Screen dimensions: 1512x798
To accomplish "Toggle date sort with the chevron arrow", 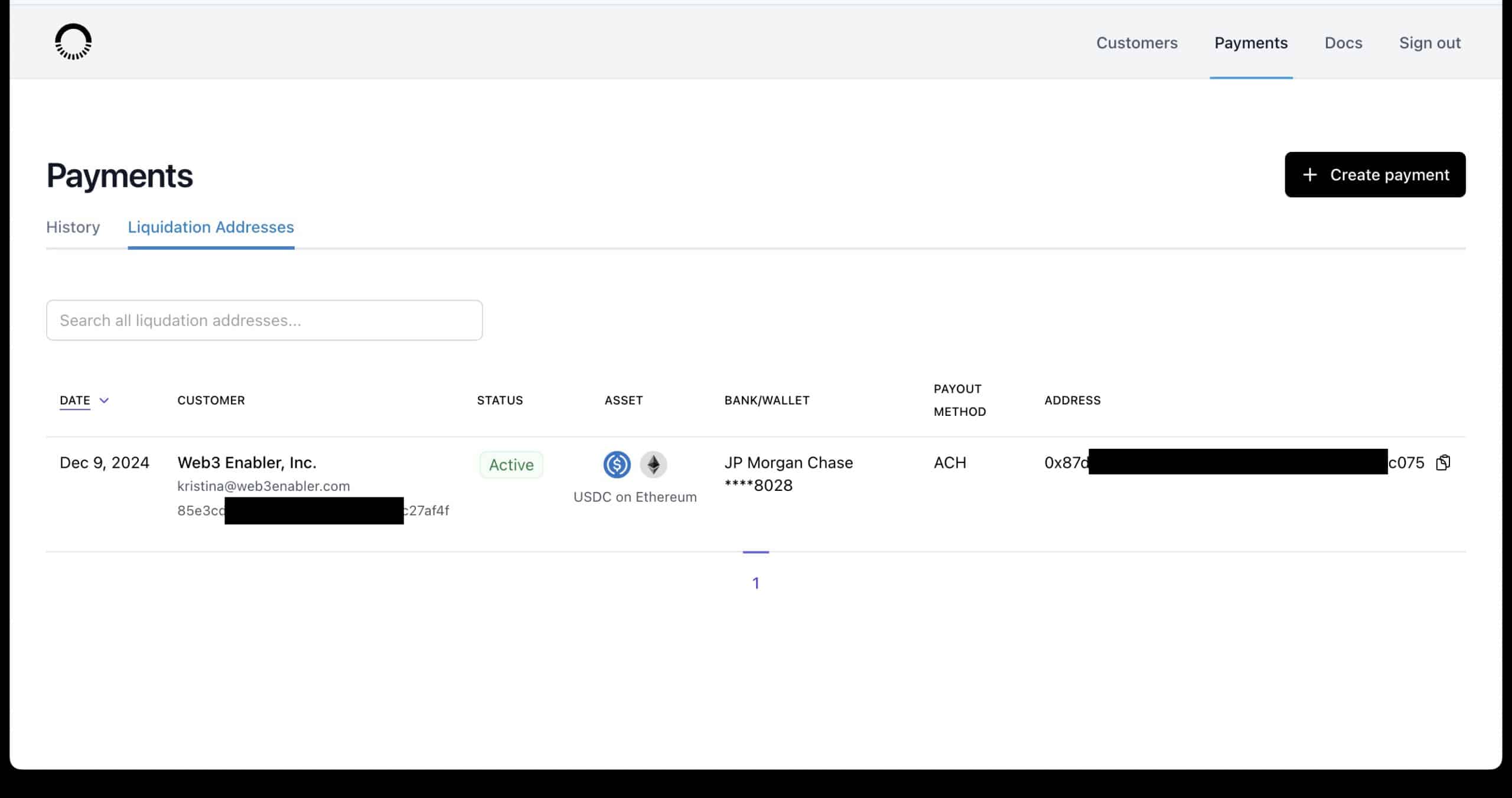I will click(104, 400).
